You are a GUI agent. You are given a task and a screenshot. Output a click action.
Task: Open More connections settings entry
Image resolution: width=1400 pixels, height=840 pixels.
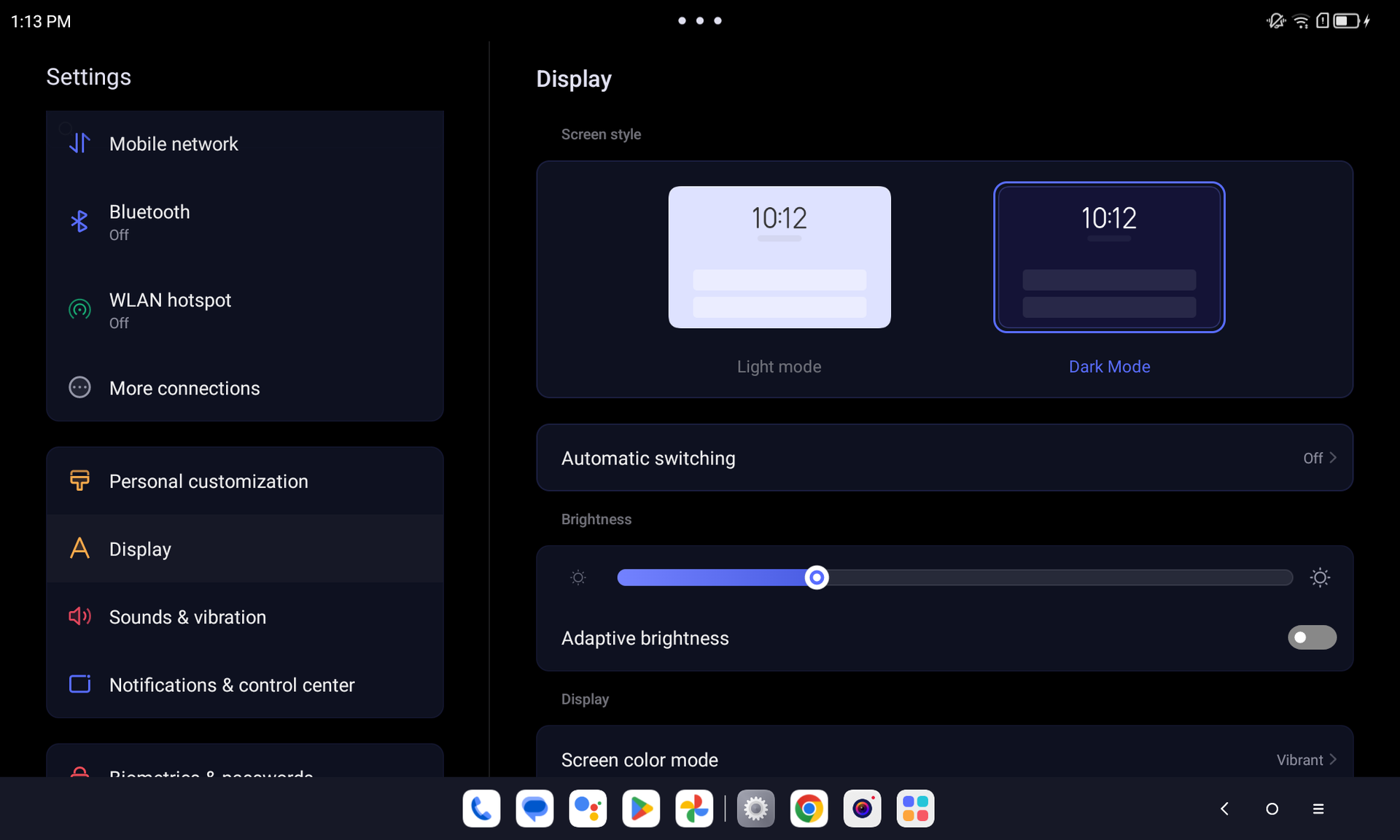184,388
